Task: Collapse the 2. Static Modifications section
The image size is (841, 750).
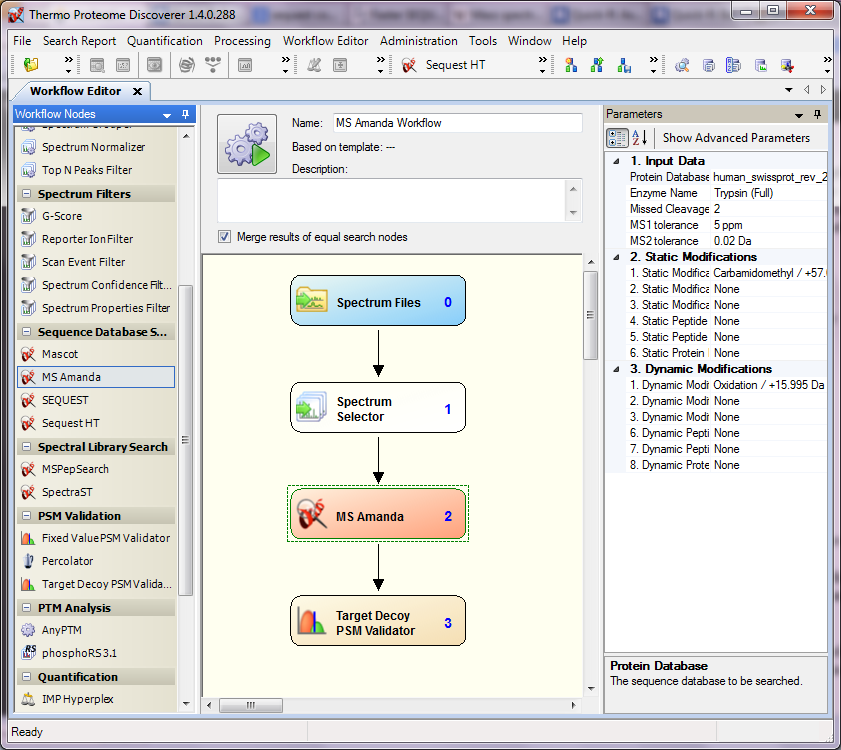Action: 616,257
